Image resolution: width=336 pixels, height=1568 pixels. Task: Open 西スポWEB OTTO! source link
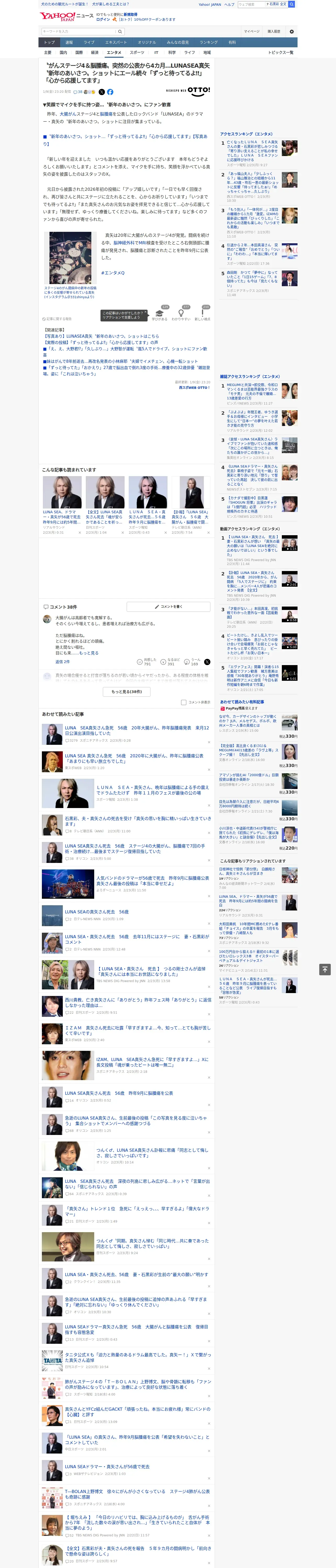[194, 388]
